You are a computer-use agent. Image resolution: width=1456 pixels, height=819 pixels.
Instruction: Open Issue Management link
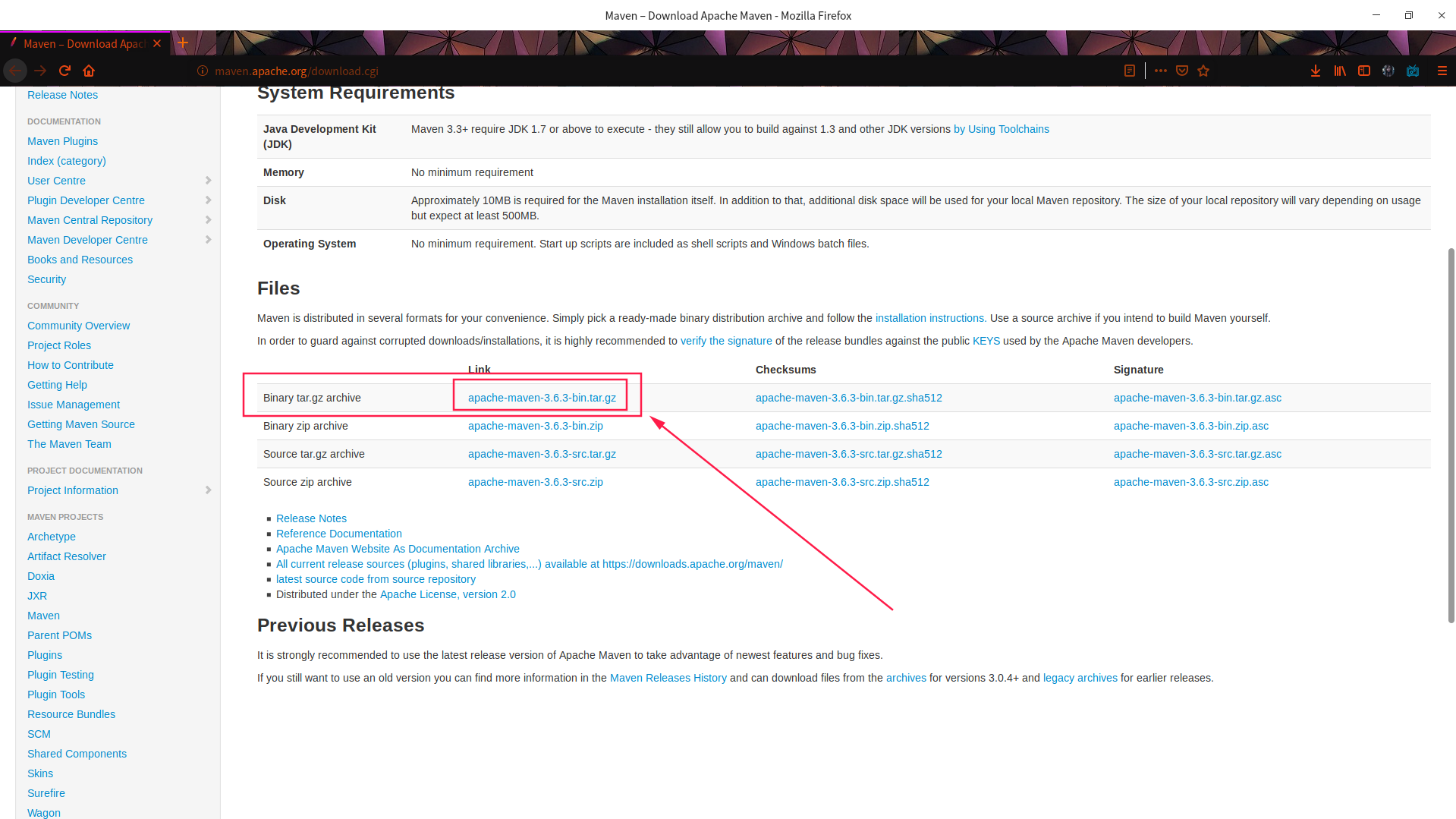(x=74, y=405)
